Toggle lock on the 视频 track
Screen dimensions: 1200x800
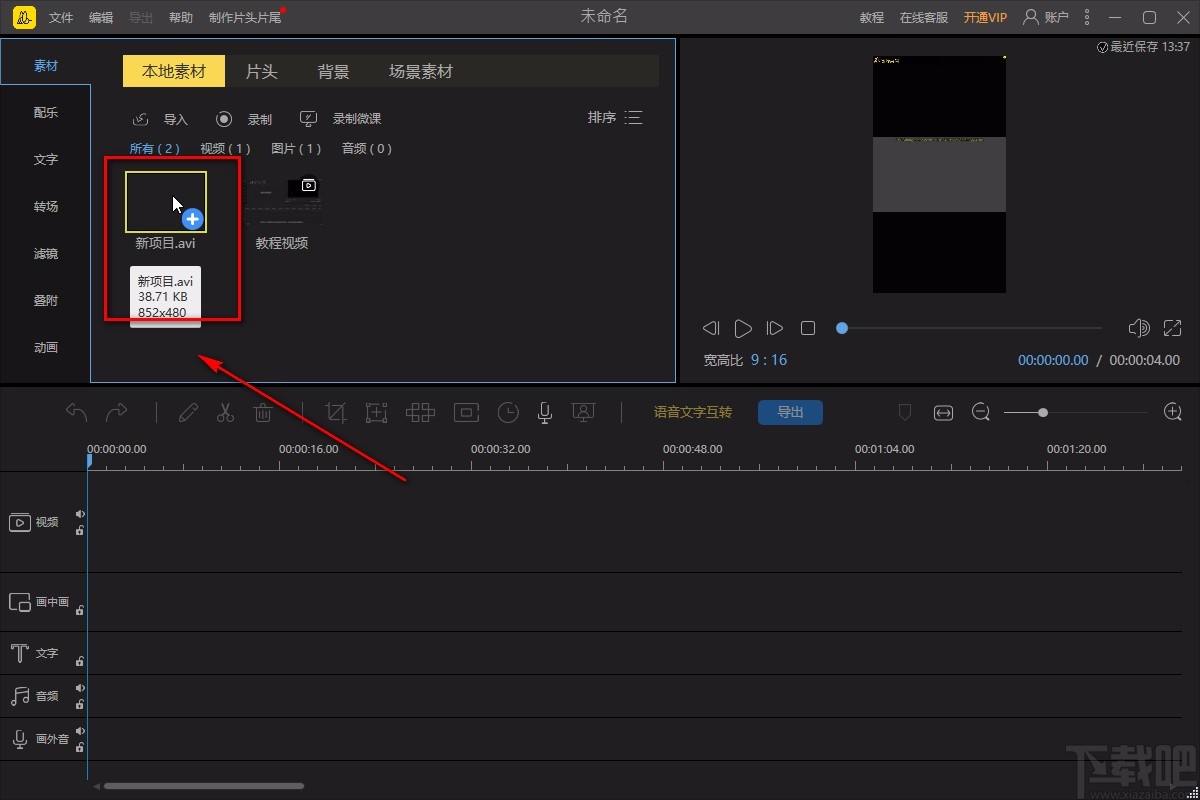[x=80, y=531]
